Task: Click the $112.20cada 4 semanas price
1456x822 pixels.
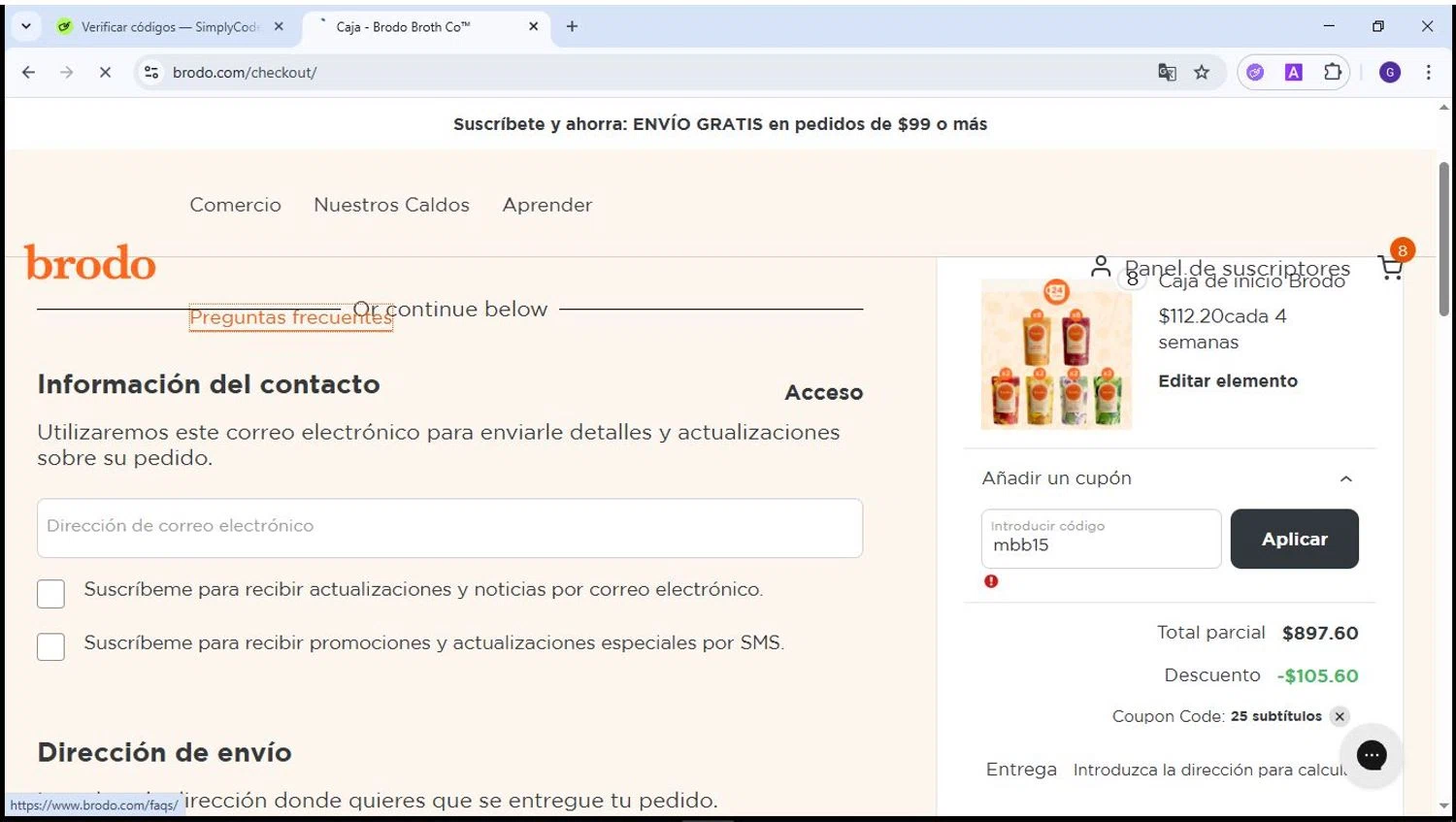Action: tap(1223, 329)
